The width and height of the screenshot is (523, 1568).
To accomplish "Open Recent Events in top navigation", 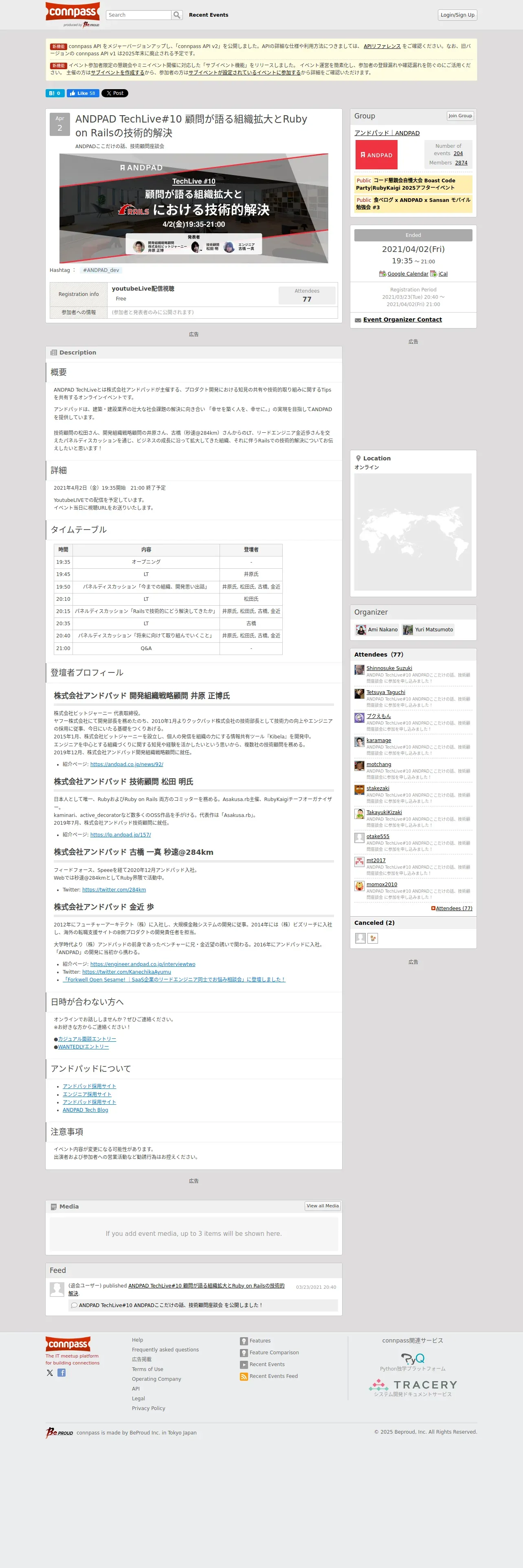I will click(x=208, y=15).
